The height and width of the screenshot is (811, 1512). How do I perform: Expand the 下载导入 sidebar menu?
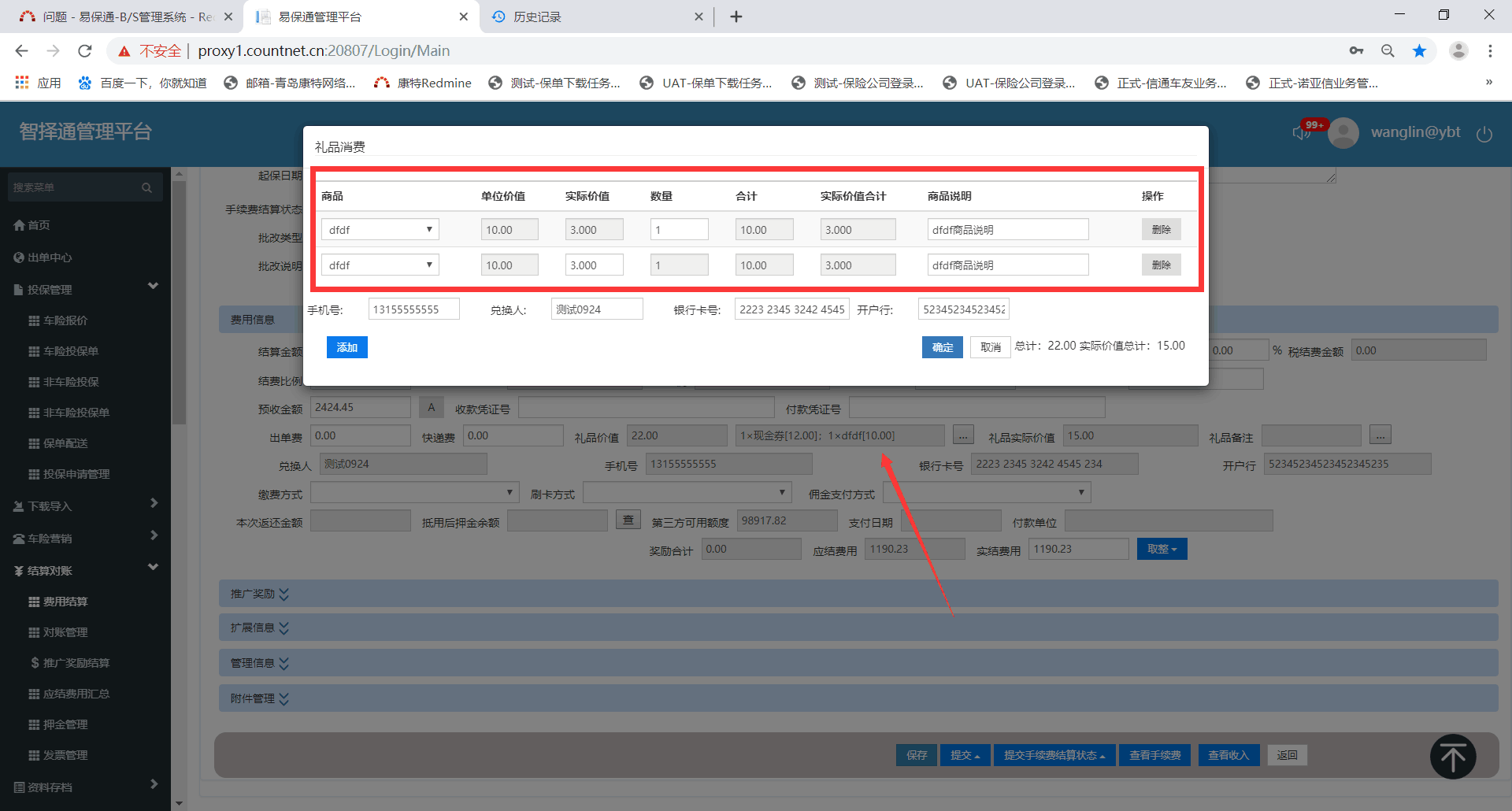click(85, 505)
